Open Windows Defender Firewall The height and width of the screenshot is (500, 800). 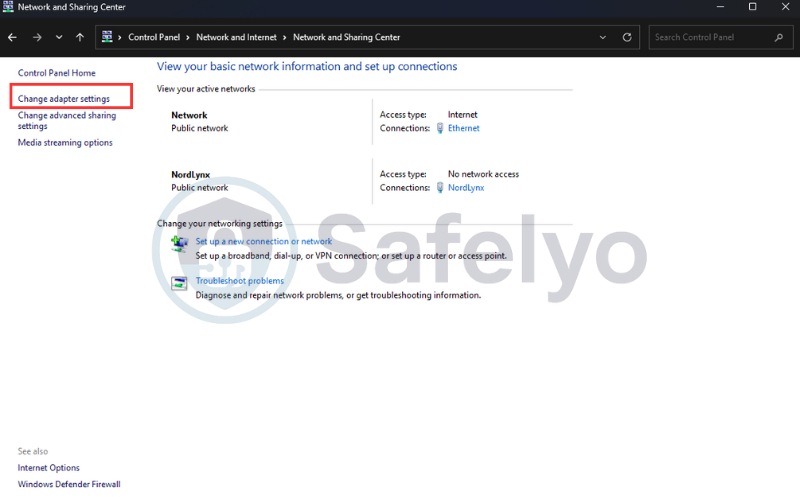click(69, 484)
